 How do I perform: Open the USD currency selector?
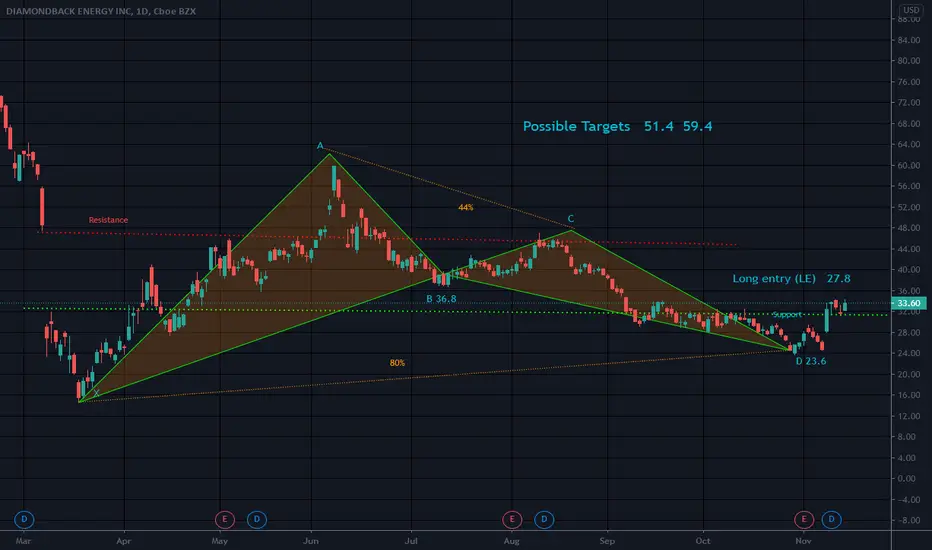(911, 10)
